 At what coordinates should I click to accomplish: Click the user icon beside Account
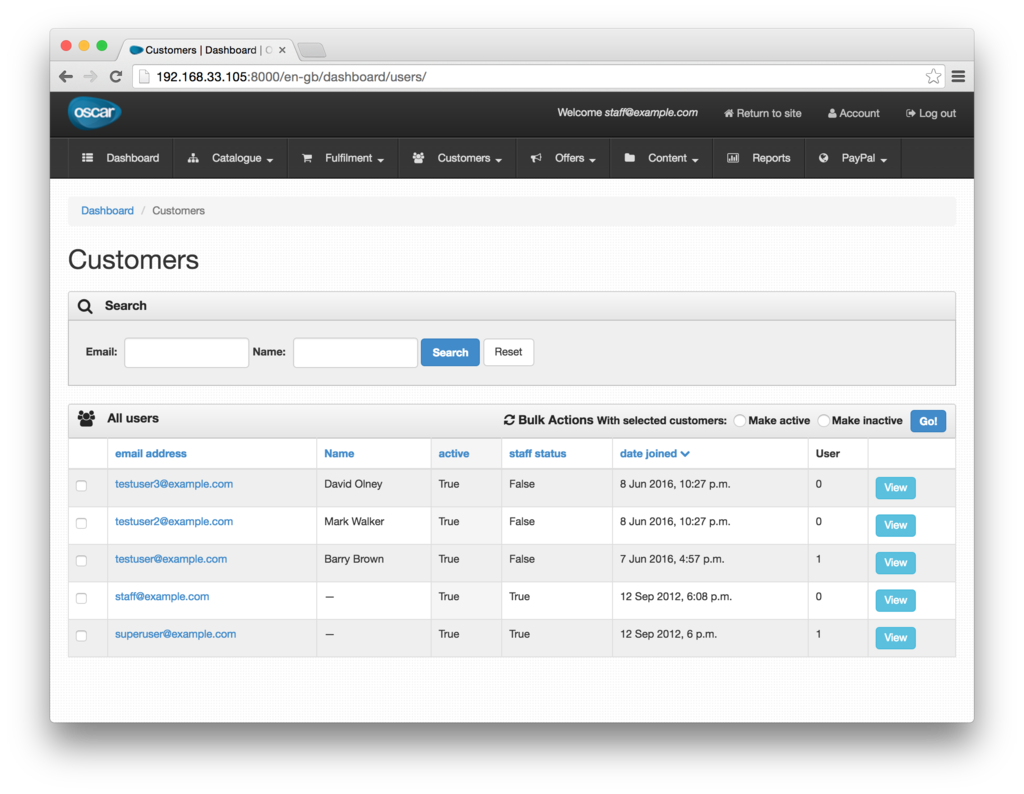tap(832, 114)
